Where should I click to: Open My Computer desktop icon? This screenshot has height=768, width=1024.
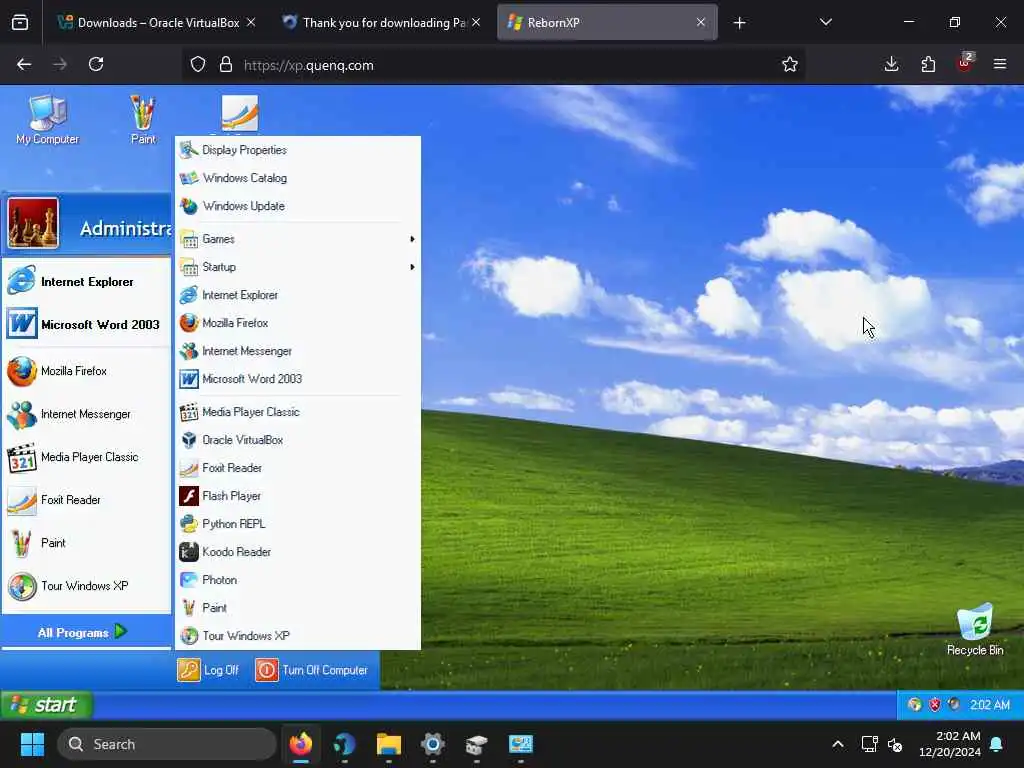[47, 119]
